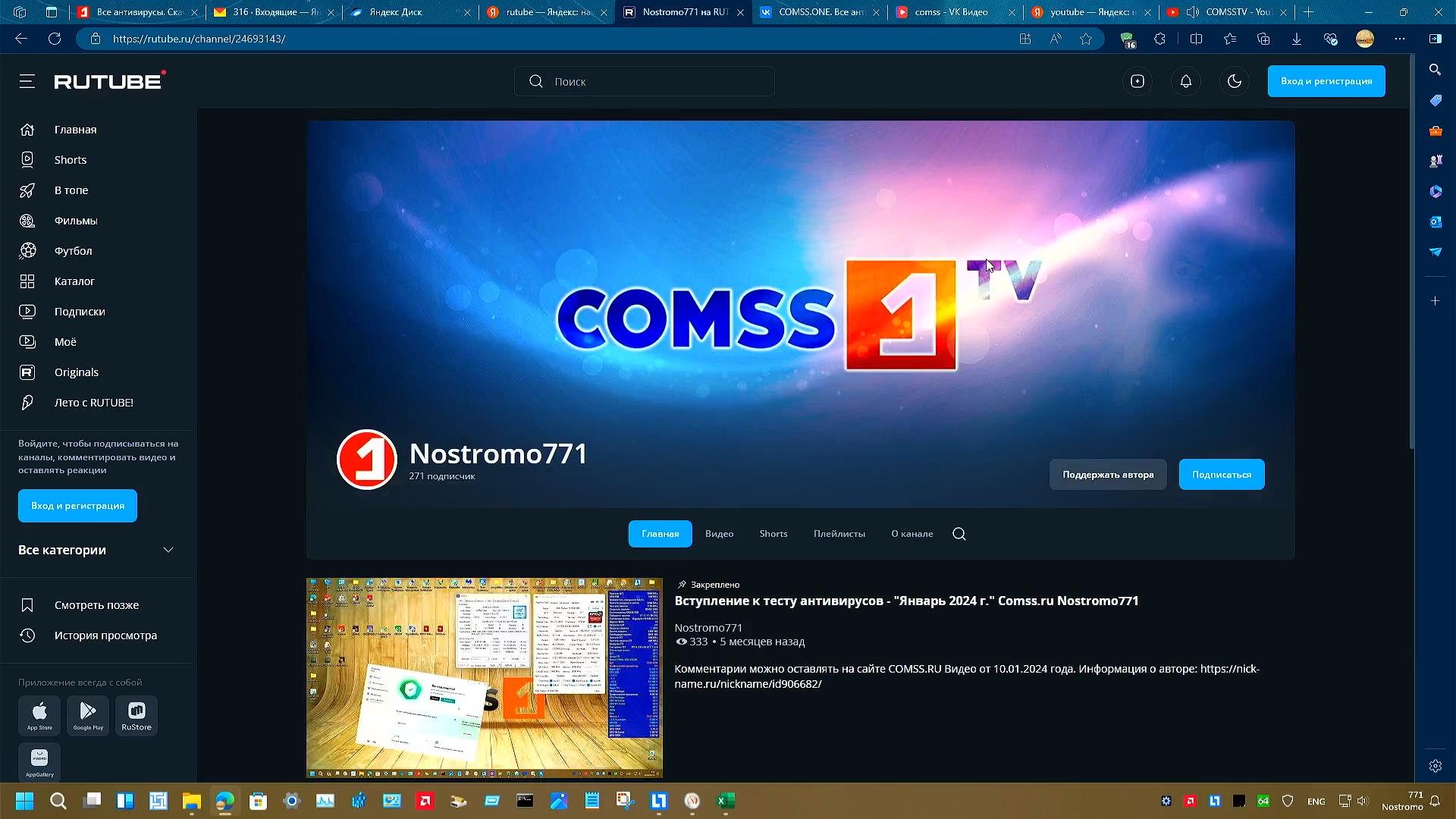Expand the Все категории list
The image size is (1456, 819).
point(168,550)
